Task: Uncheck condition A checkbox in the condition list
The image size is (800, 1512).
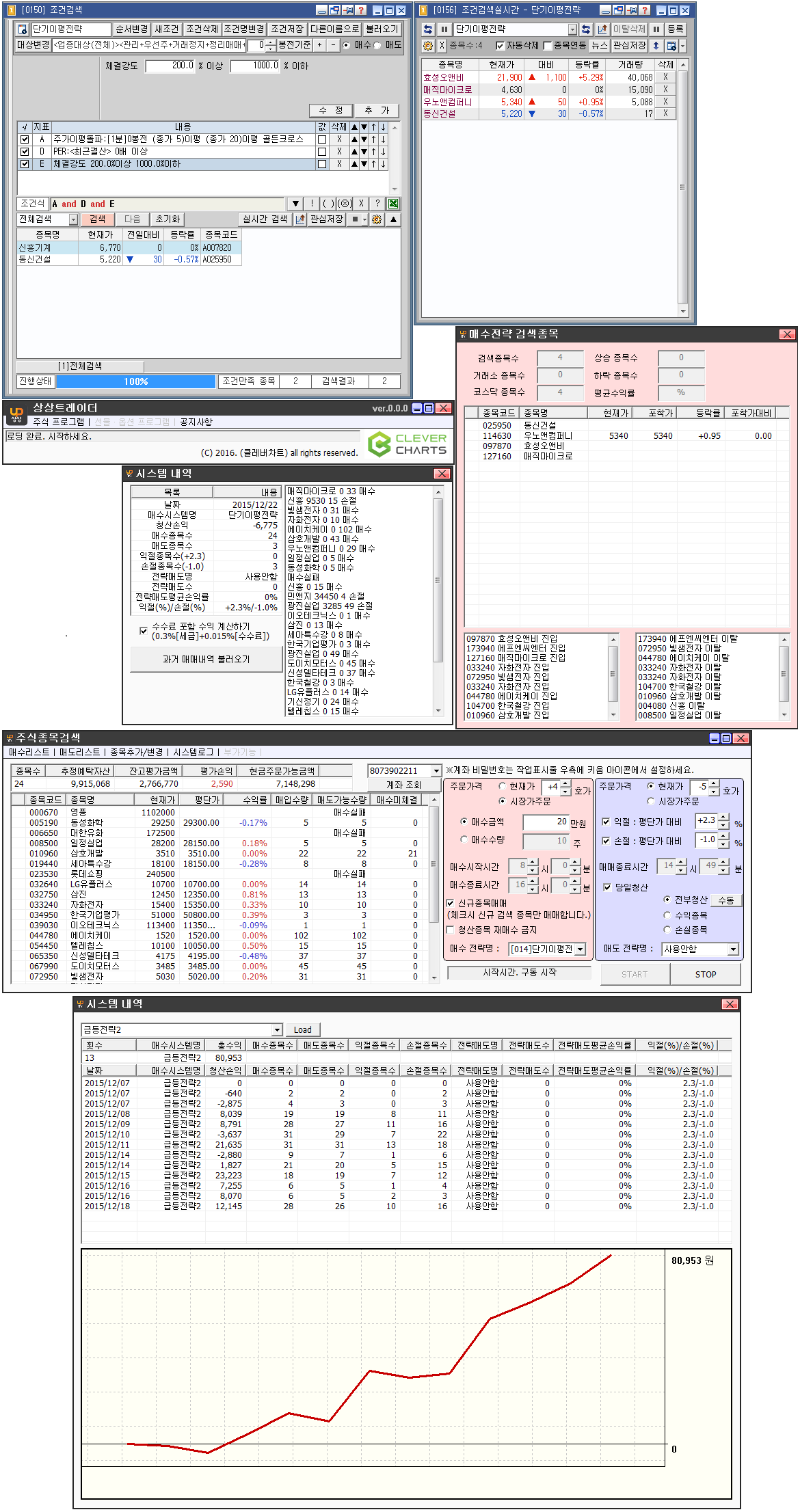Action: (25, 139)
